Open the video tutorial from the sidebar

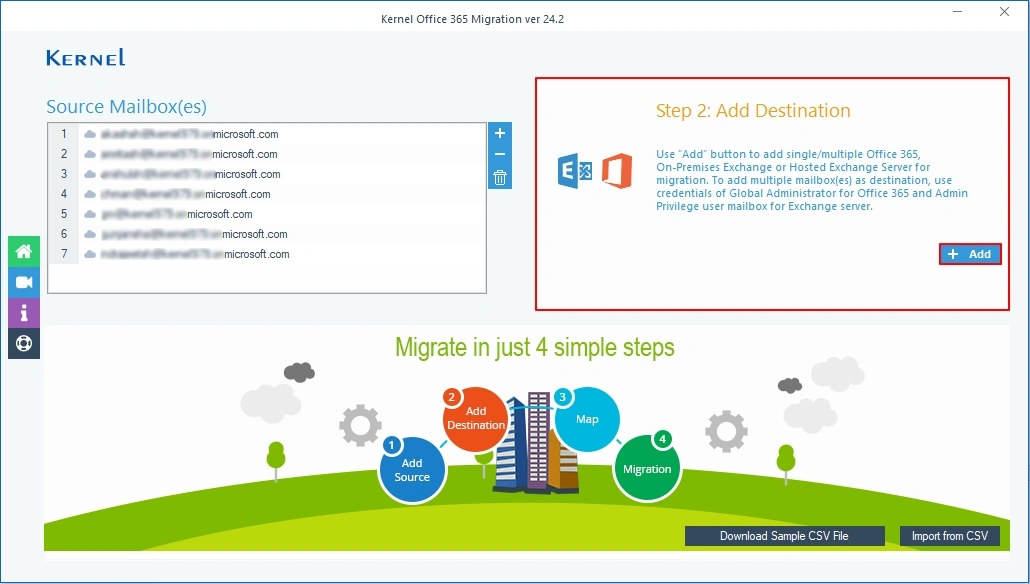pyautogui.click(x=23, y=282)
